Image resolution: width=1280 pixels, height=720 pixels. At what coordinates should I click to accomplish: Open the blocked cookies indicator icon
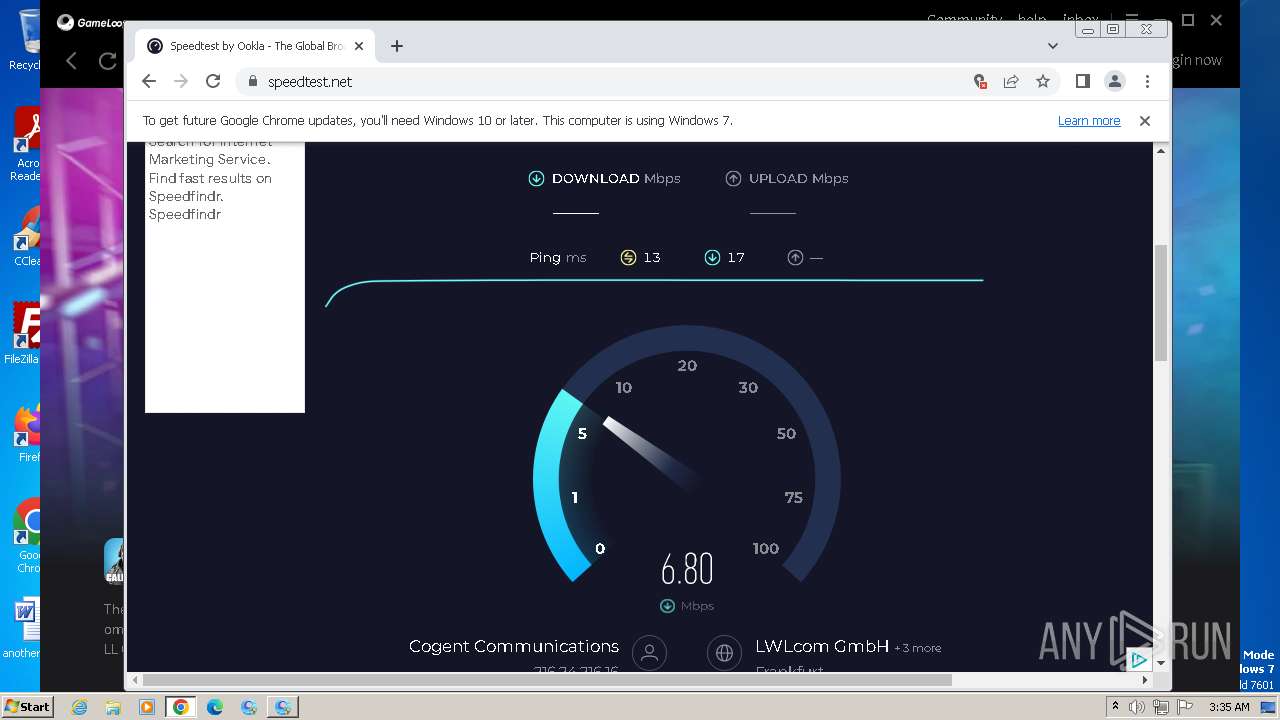click(x=980, y=82)
